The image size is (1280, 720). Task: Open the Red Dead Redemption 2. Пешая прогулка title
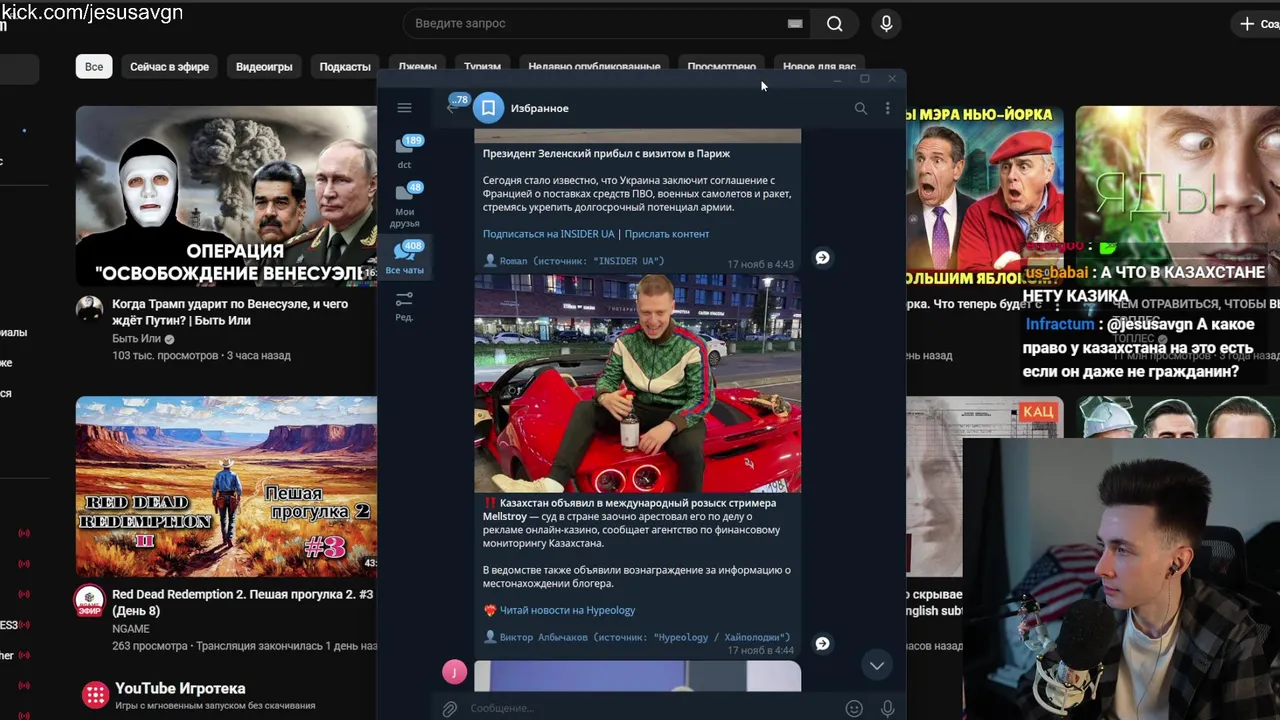(x=242, y=602)
